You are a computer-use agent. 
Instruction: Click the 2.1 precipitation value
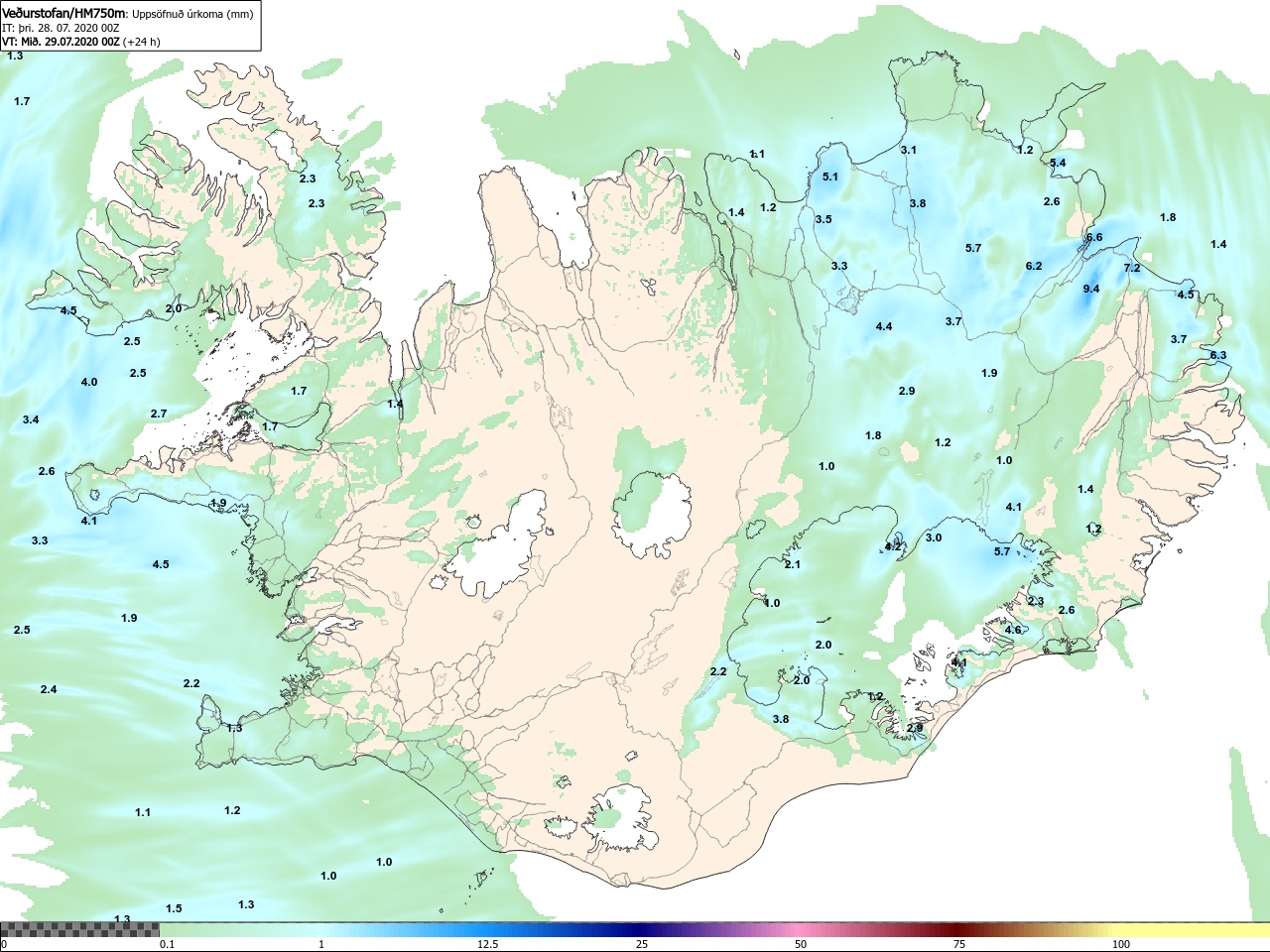pyautogui.click(x=792, y=564)
